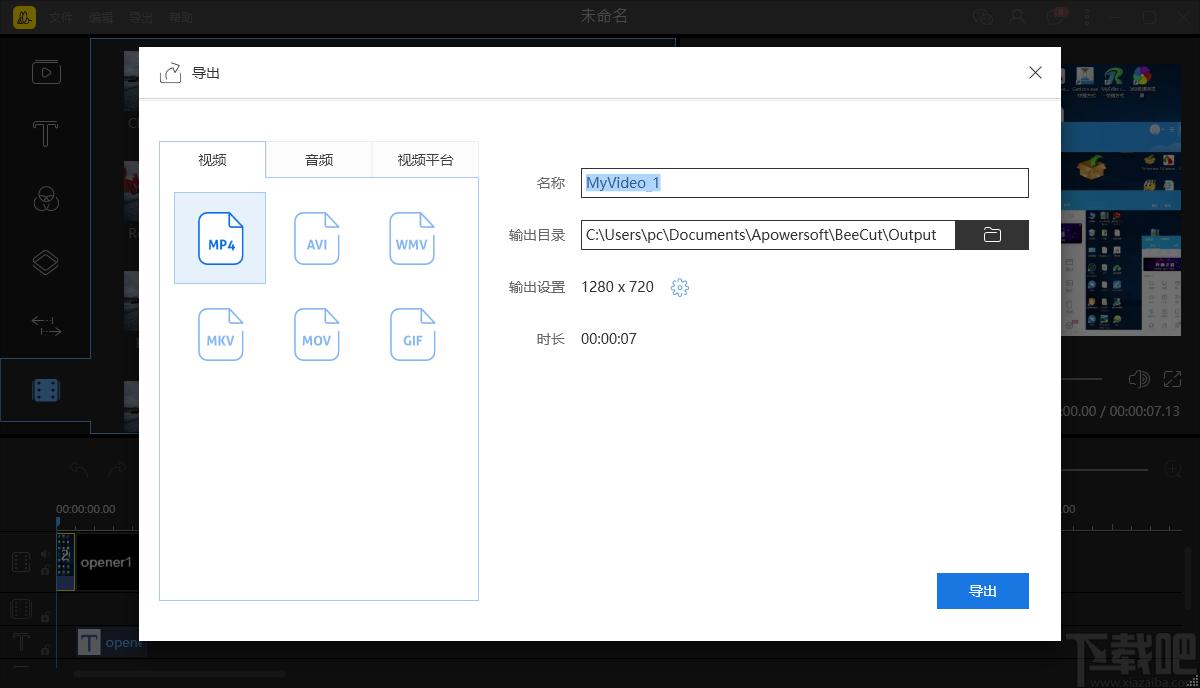This screenshot has height=688, width=1200.
Task: Open the text tool in sidebar
Action: 45,134
